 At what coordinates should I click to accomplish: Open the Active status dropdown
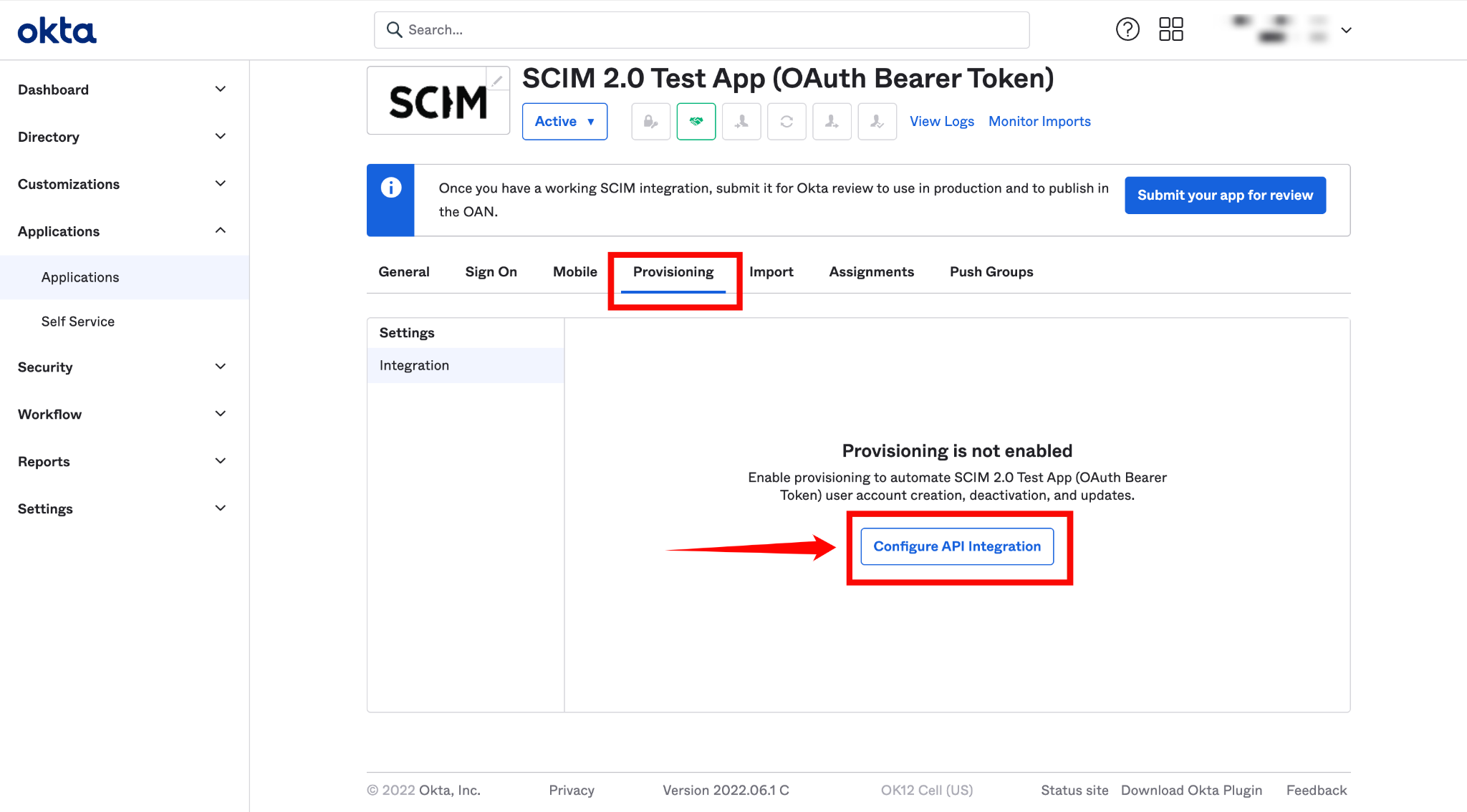click(564, 122)
